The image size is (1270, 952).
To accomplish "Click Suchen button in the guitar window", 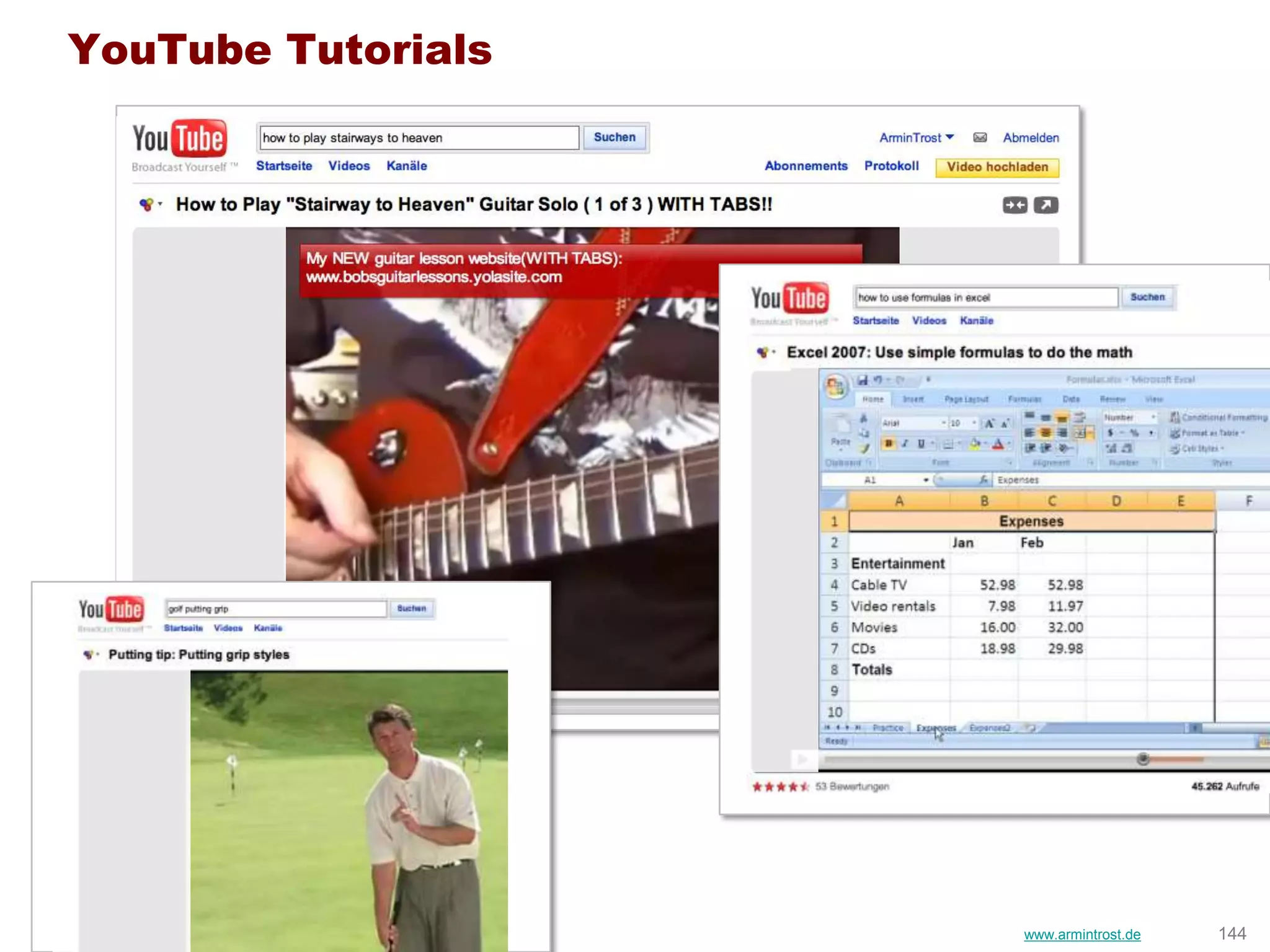I will (615, 137).
